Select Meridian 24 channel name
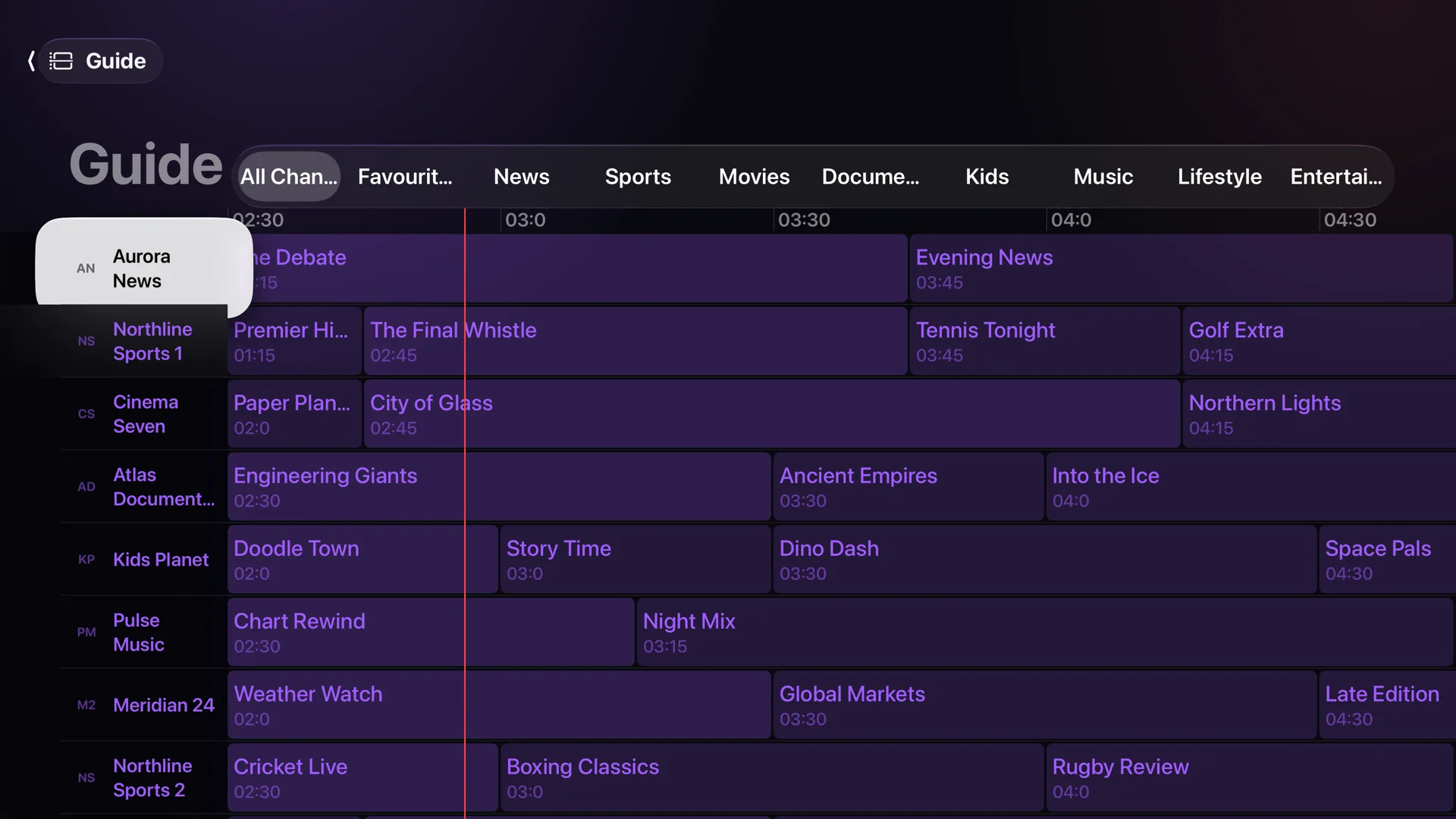This screenshot has height=819, width=1456. (164, 705)
